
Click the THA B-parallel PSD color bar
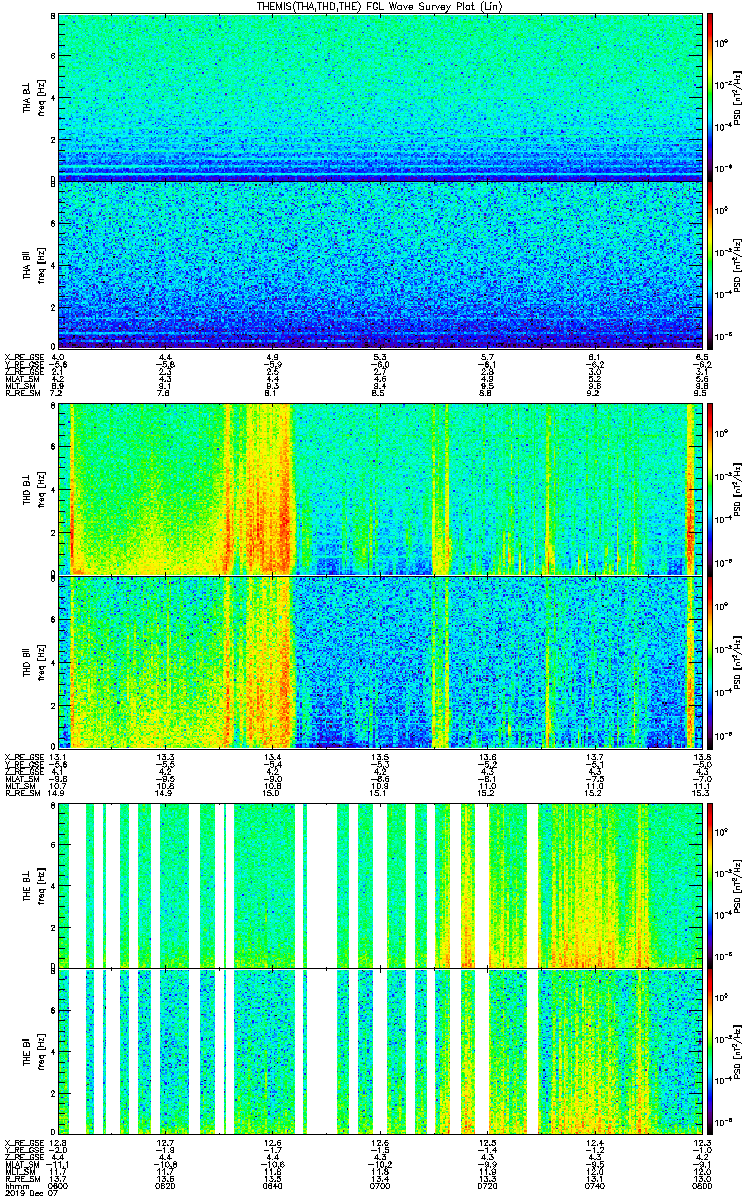click(709, 265)
